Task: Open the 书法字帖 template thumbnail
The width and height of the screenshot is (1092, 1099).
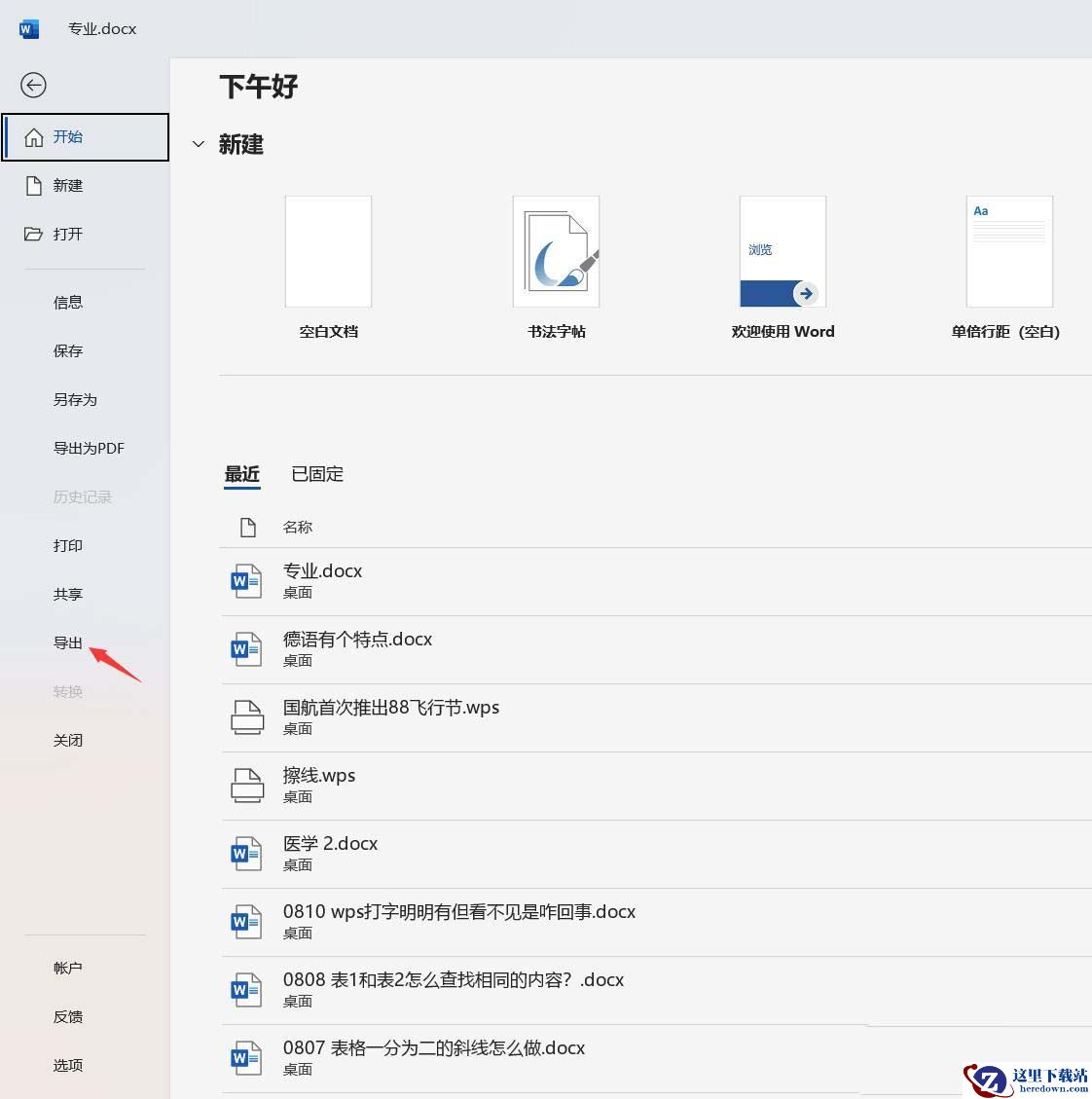Action: tap(556, 251)
